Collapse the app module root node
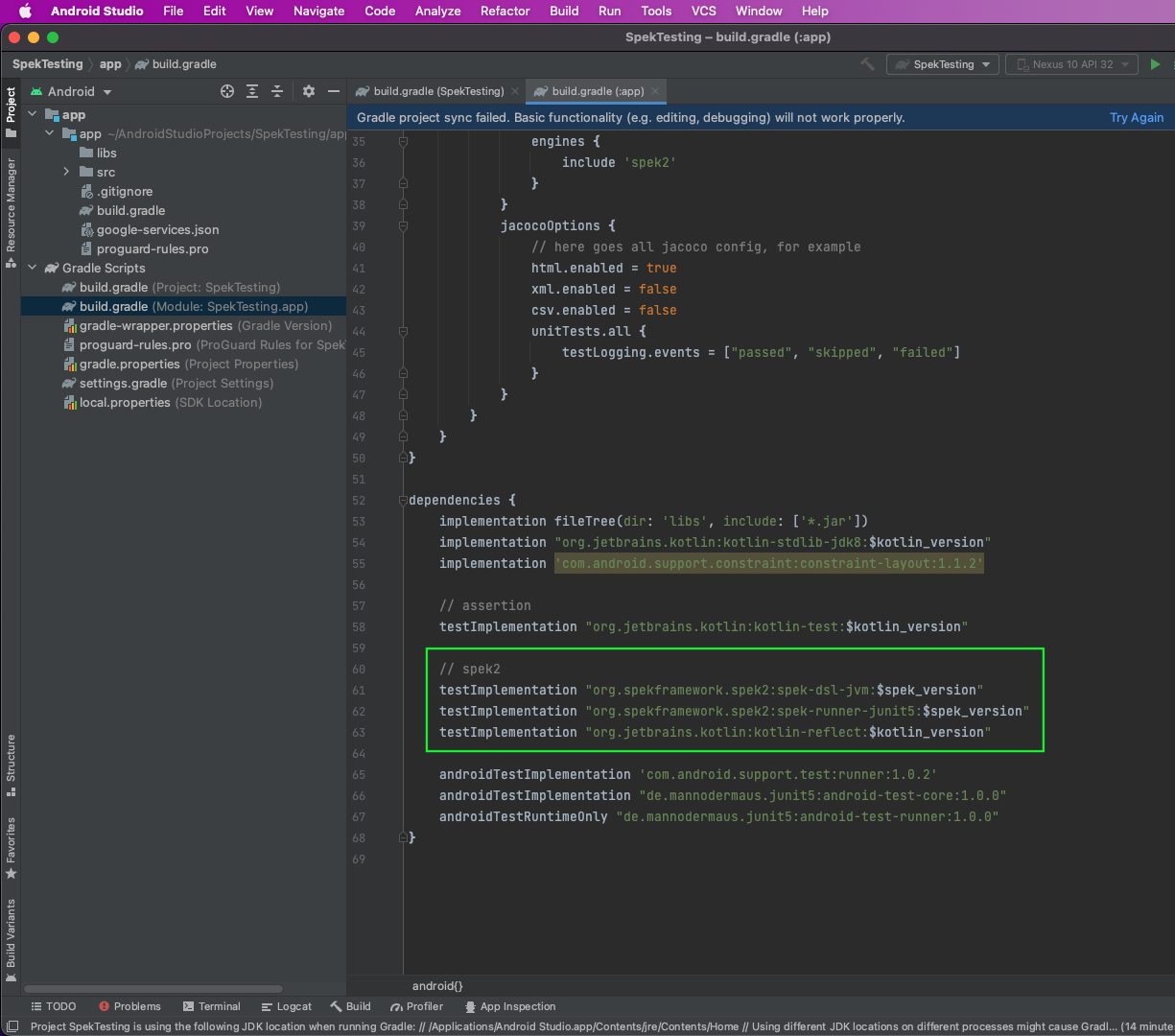1175x1036 pixels. (x=33, y=114)
